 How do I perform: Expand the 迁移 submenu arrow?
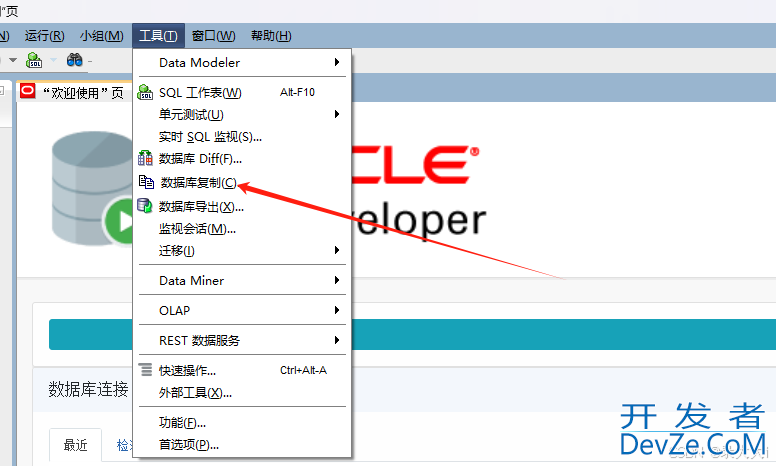[337, 250]
